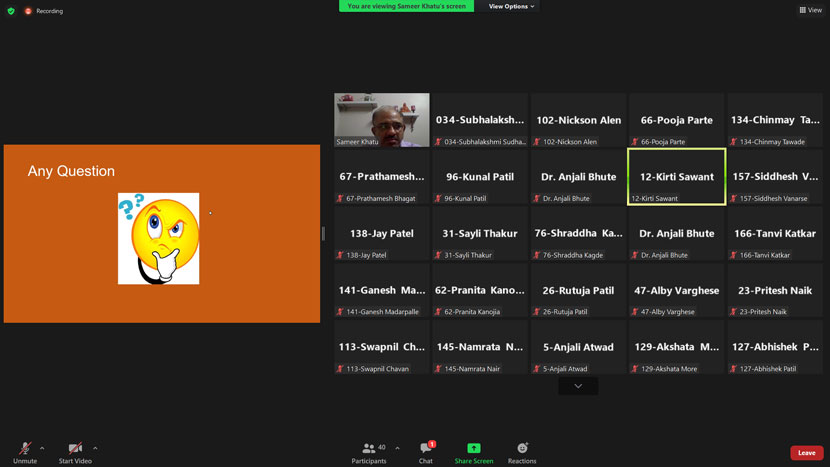Unmute the microphone
The height and width of the screenshot is (467, 830).
click(25, 451)
